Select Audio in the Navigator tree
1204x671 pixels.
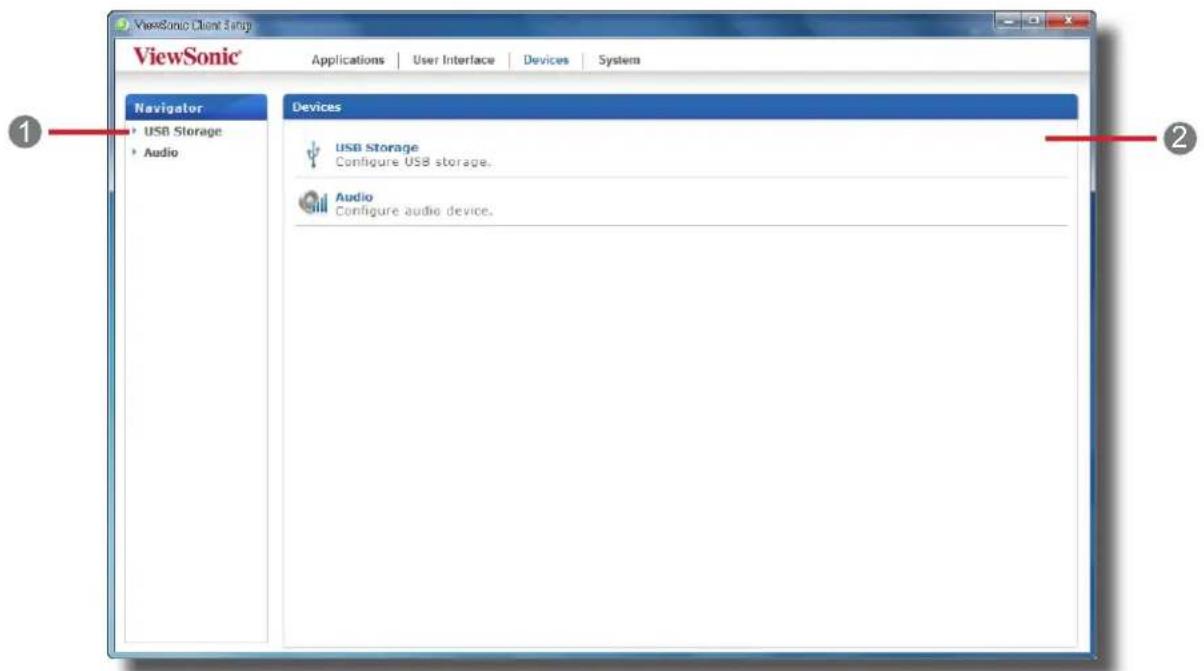(161, 153)
